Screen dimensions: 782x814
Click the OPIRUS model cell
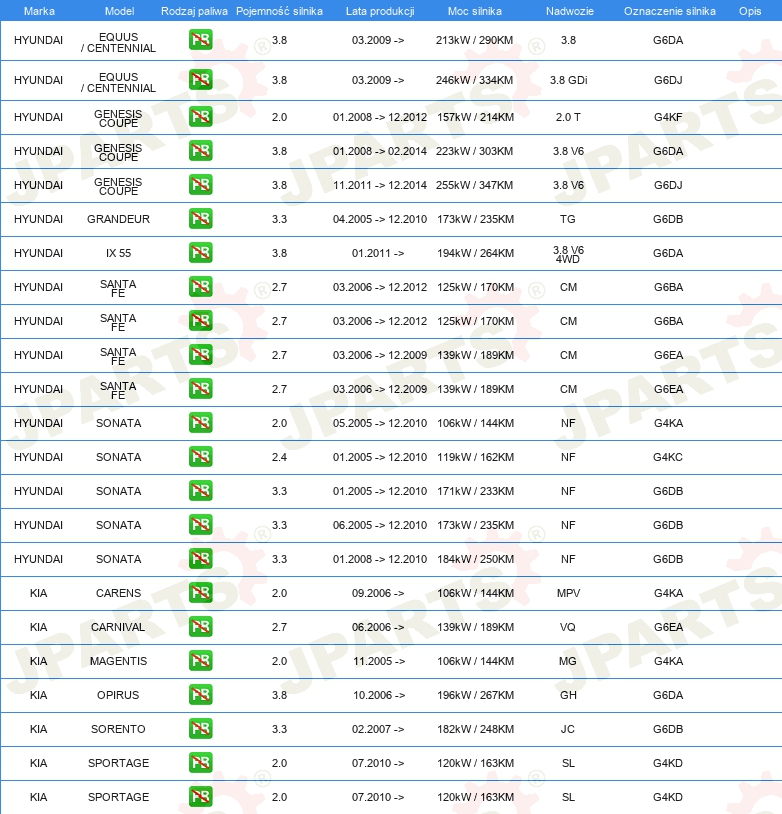pyautogui.click(x=118, y=695)
